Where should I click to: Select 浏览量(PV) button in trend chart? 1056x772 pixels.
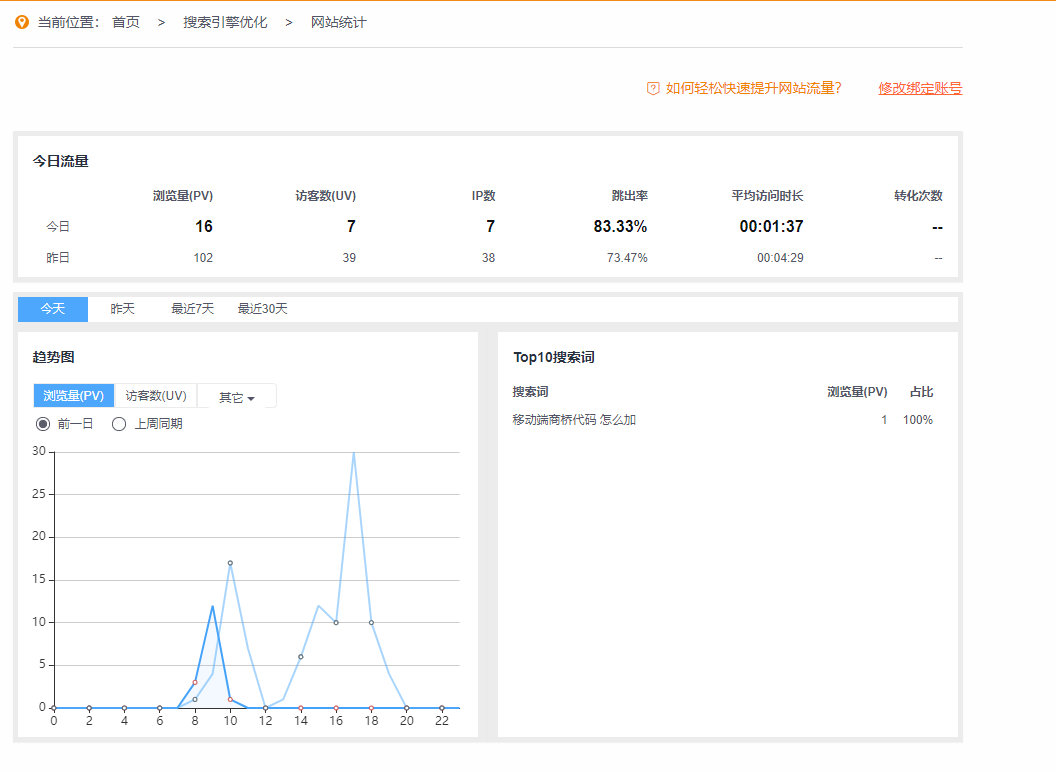click(x=74, y=396)
